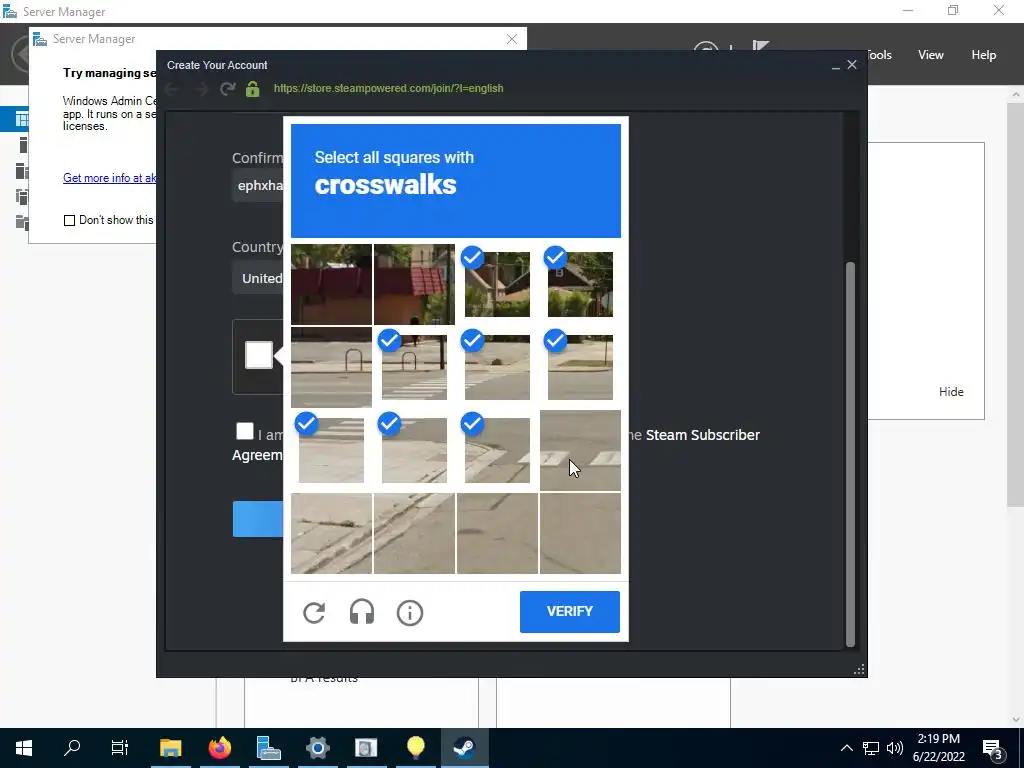
Task: Open the disk-box taskbar app beside Settings
Action: 366,748
